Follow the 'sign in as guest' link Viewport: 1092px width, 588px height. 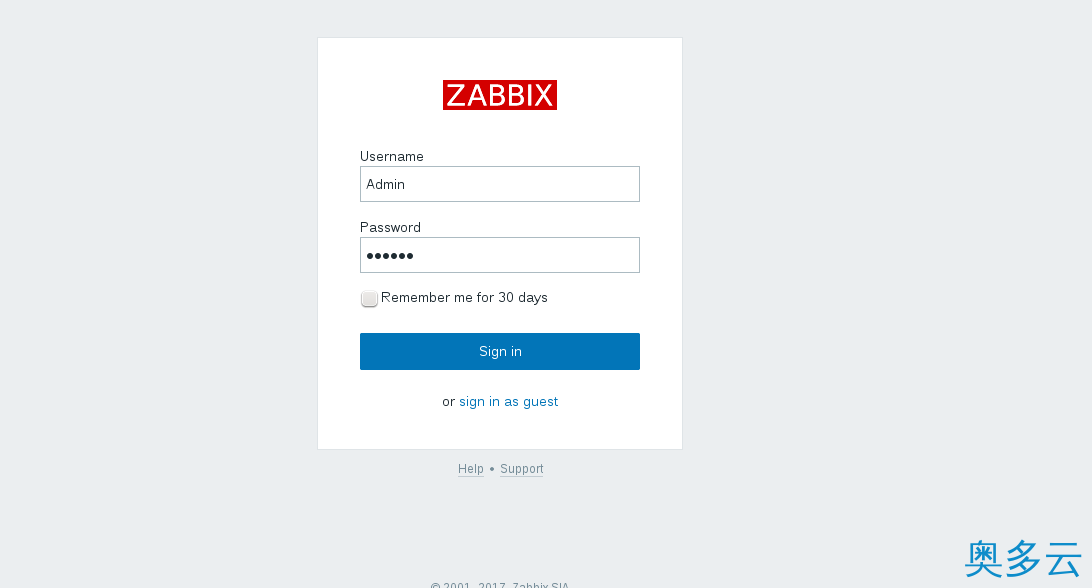508,402
